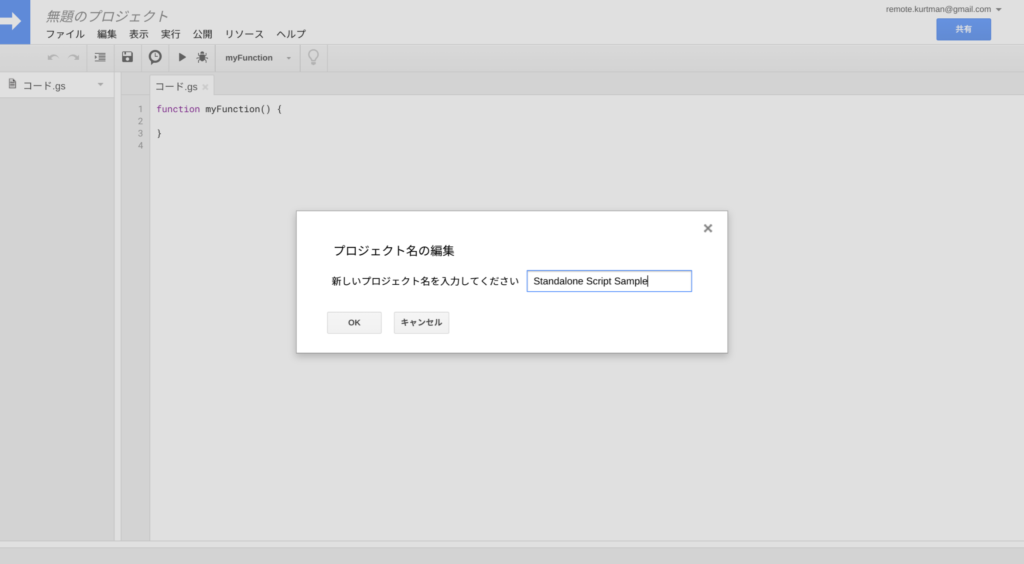Click the blue arrow Apps Script logo
The height and width of the screenshot is (564, 1024).
pyautogui.click(x=14, y=22)
